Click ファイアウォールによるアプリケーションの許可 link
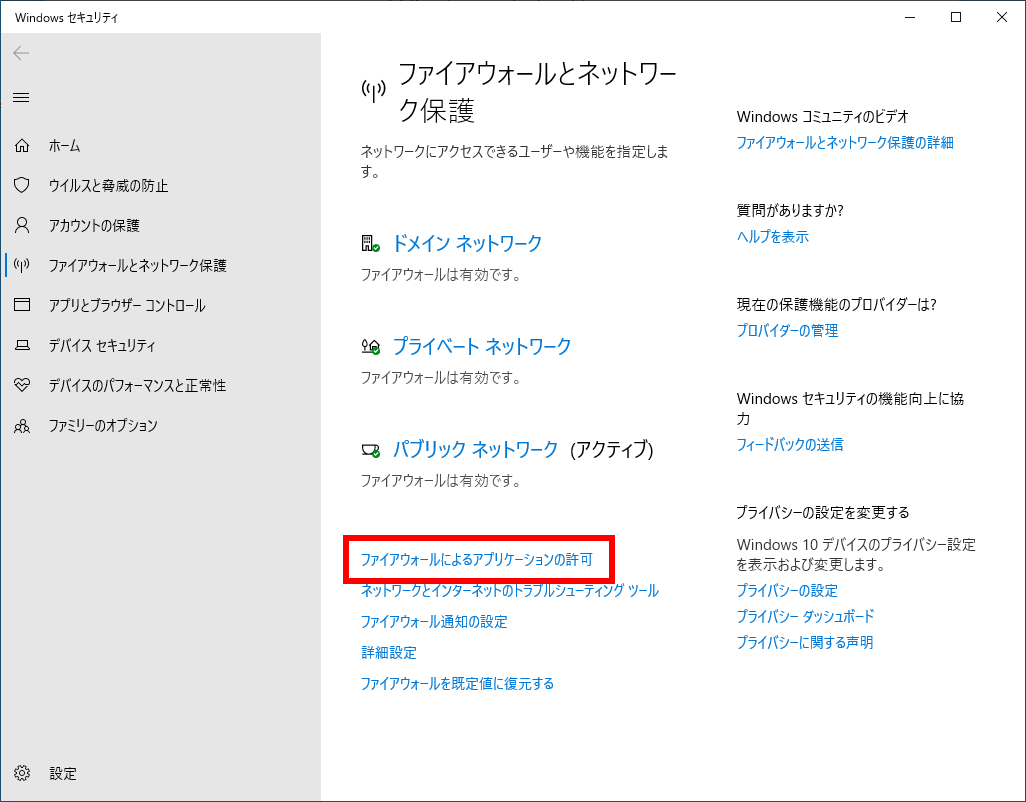 [476, 559]
